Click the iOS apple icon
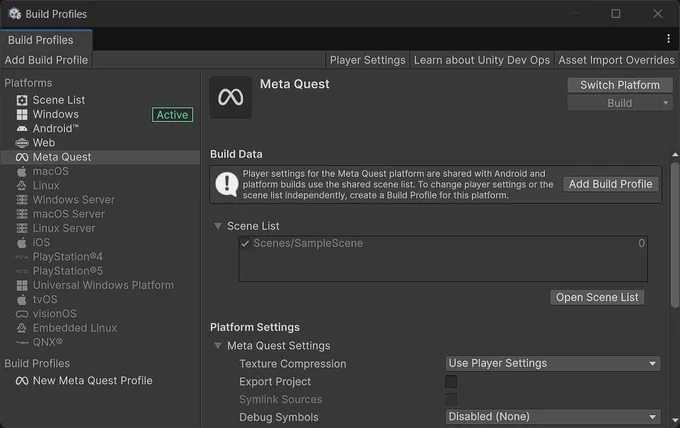The width and height of the screenshot is (680, 428). (x=22, y=242)
